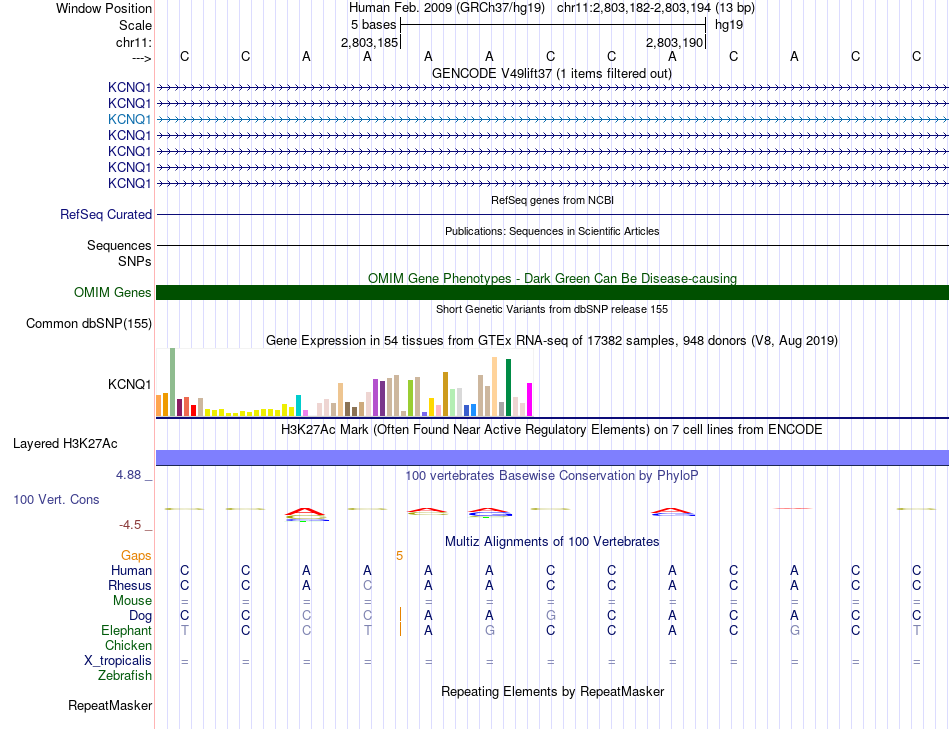
Task: Click the faded C in the Rhesus row
Action: [x=367, y=585]
